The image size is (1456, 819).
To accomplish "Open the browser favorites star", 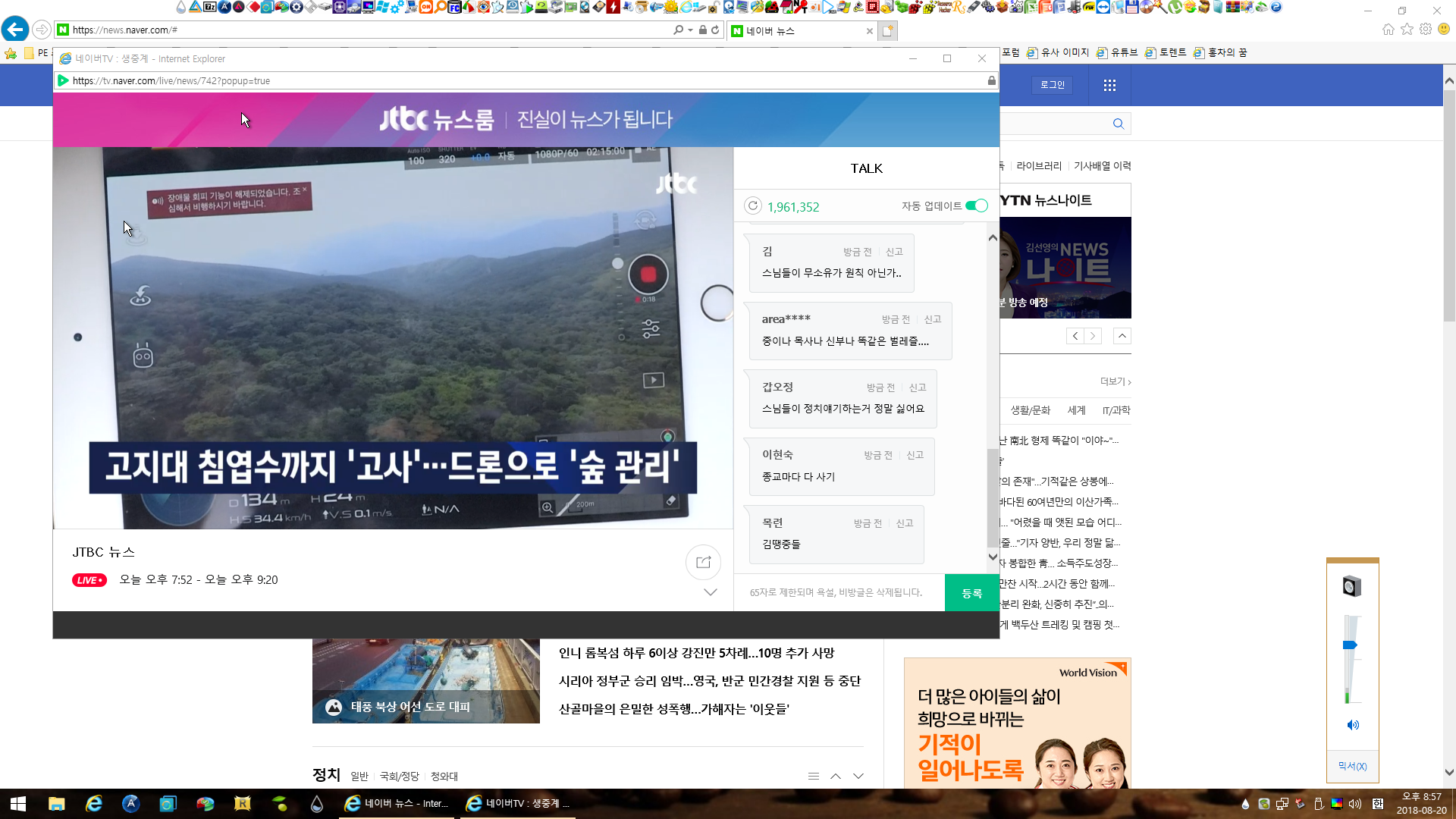I will (x=1407, y=29).
